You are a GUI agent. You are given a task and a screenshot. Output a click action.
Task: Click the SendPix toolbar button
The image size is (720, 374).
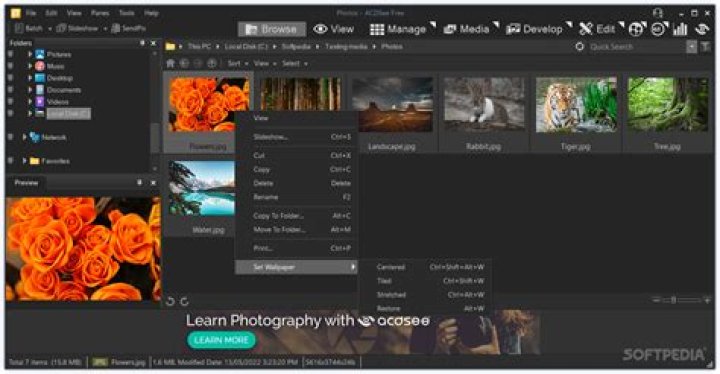129,28
